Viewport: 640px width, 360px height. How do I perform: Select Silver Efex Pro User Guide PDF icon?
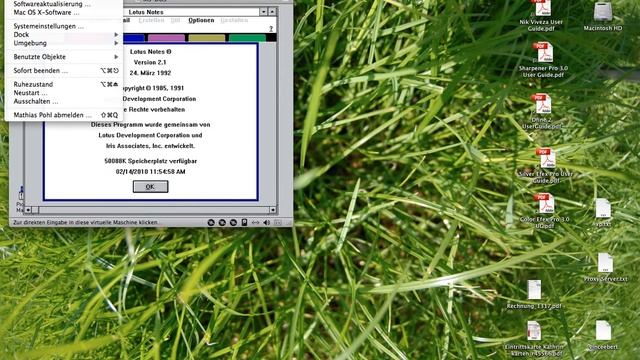point(546,158)
